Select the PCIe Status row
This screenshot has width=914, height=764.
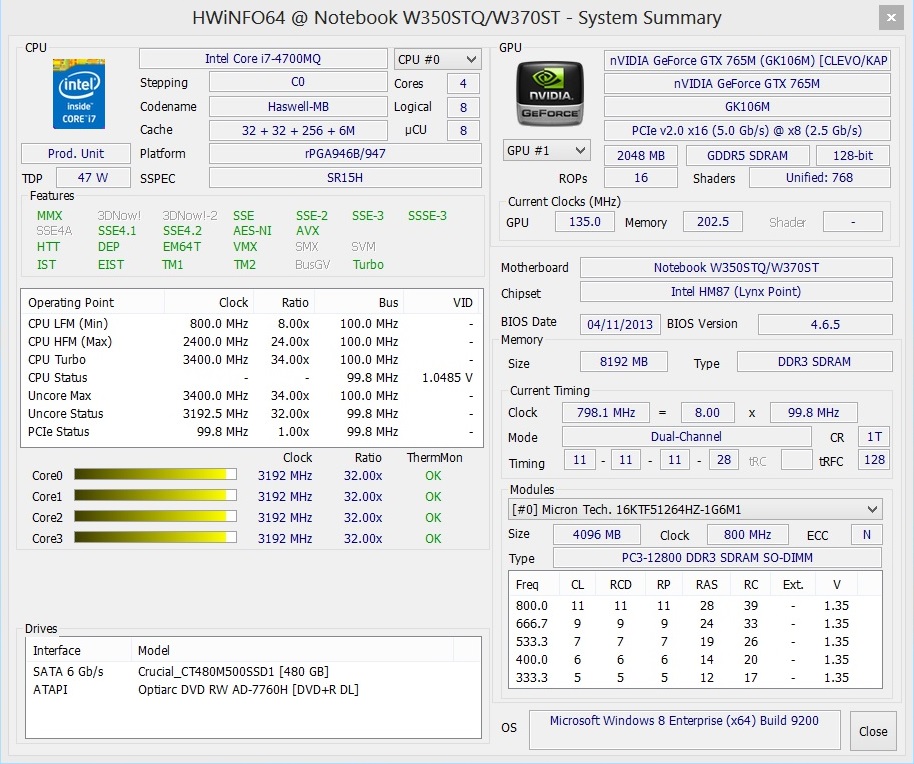(x=252, y=432)
